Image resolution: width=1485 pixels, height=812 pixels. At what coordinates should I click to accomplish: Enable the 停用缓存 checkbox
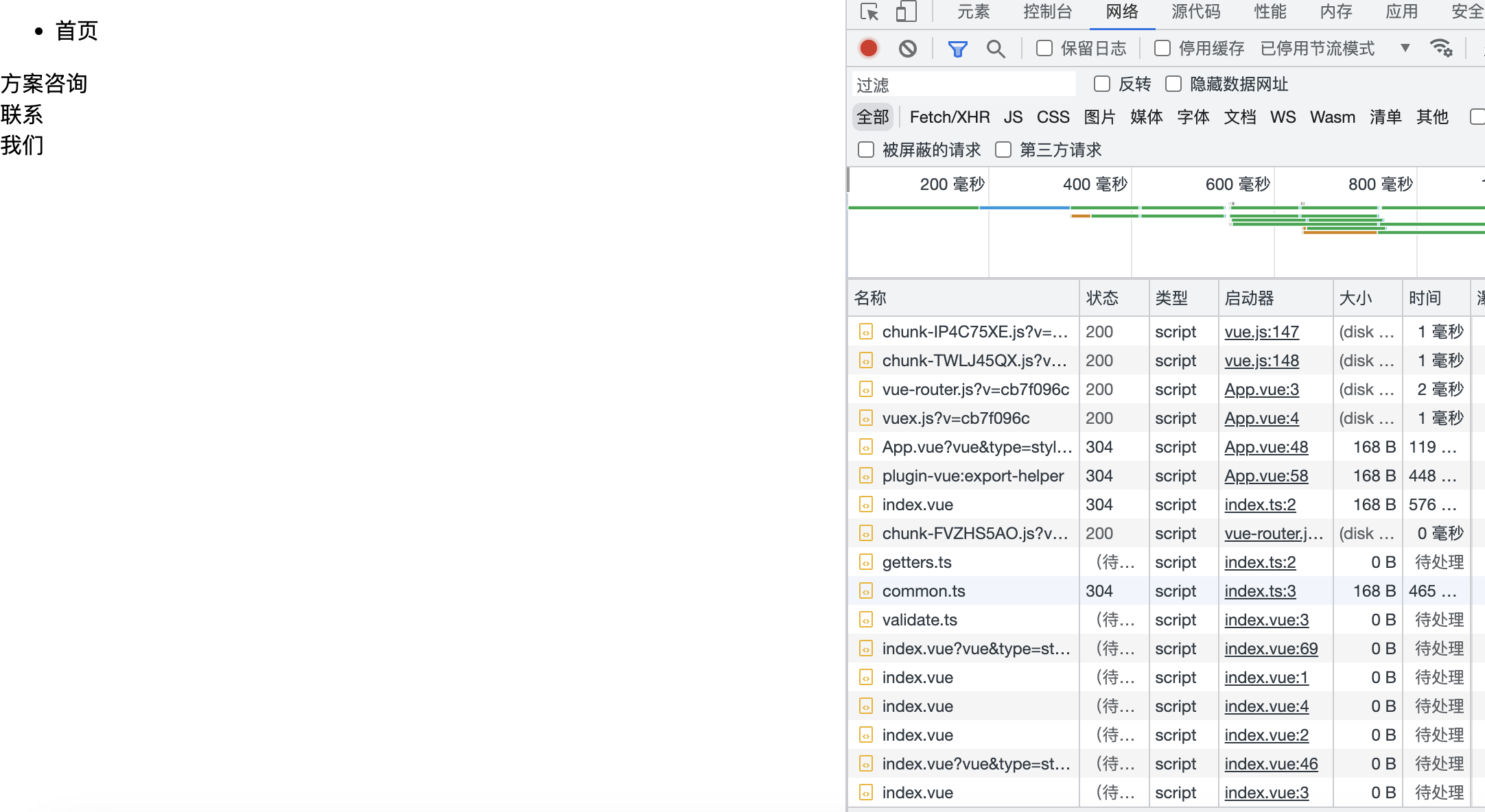click(x=1162, y=48)
